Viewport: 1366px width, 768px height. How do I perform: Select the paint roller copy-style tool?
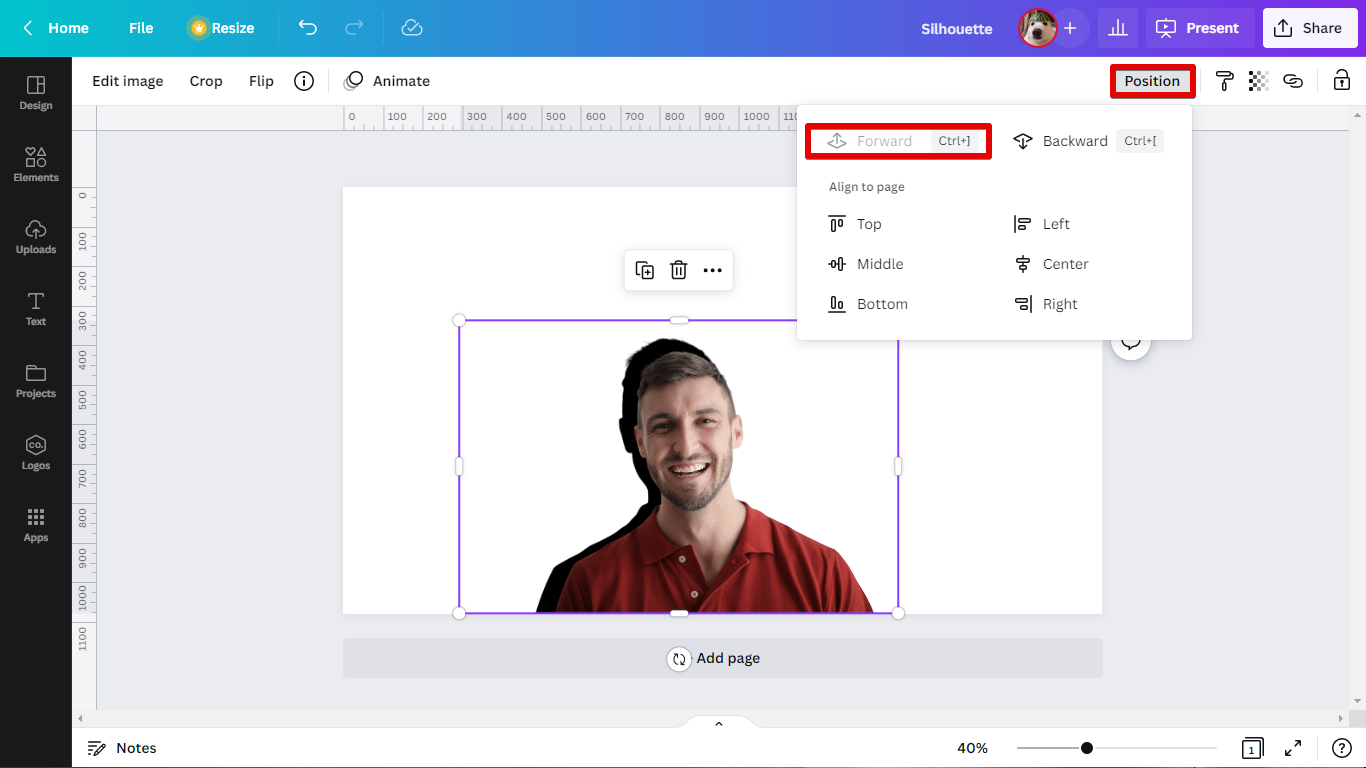[x=1224, y=81]
